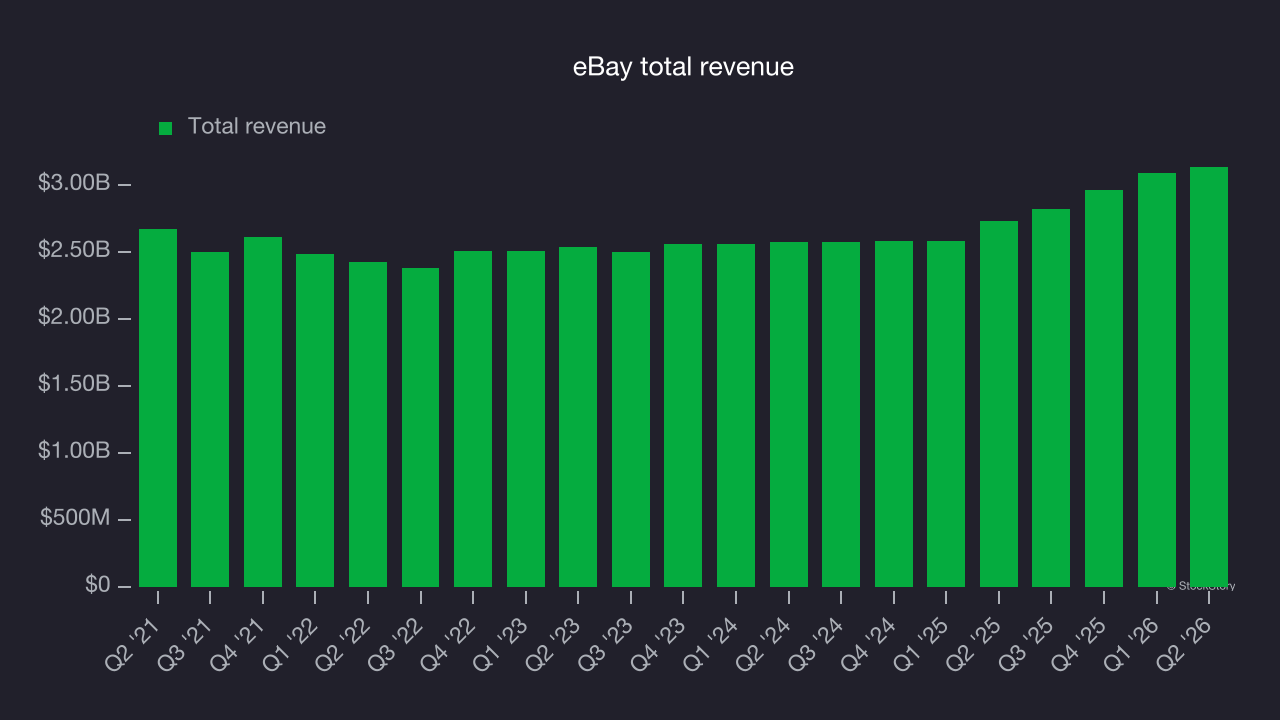Click the $1.50B y-axis label

point(74,384)
